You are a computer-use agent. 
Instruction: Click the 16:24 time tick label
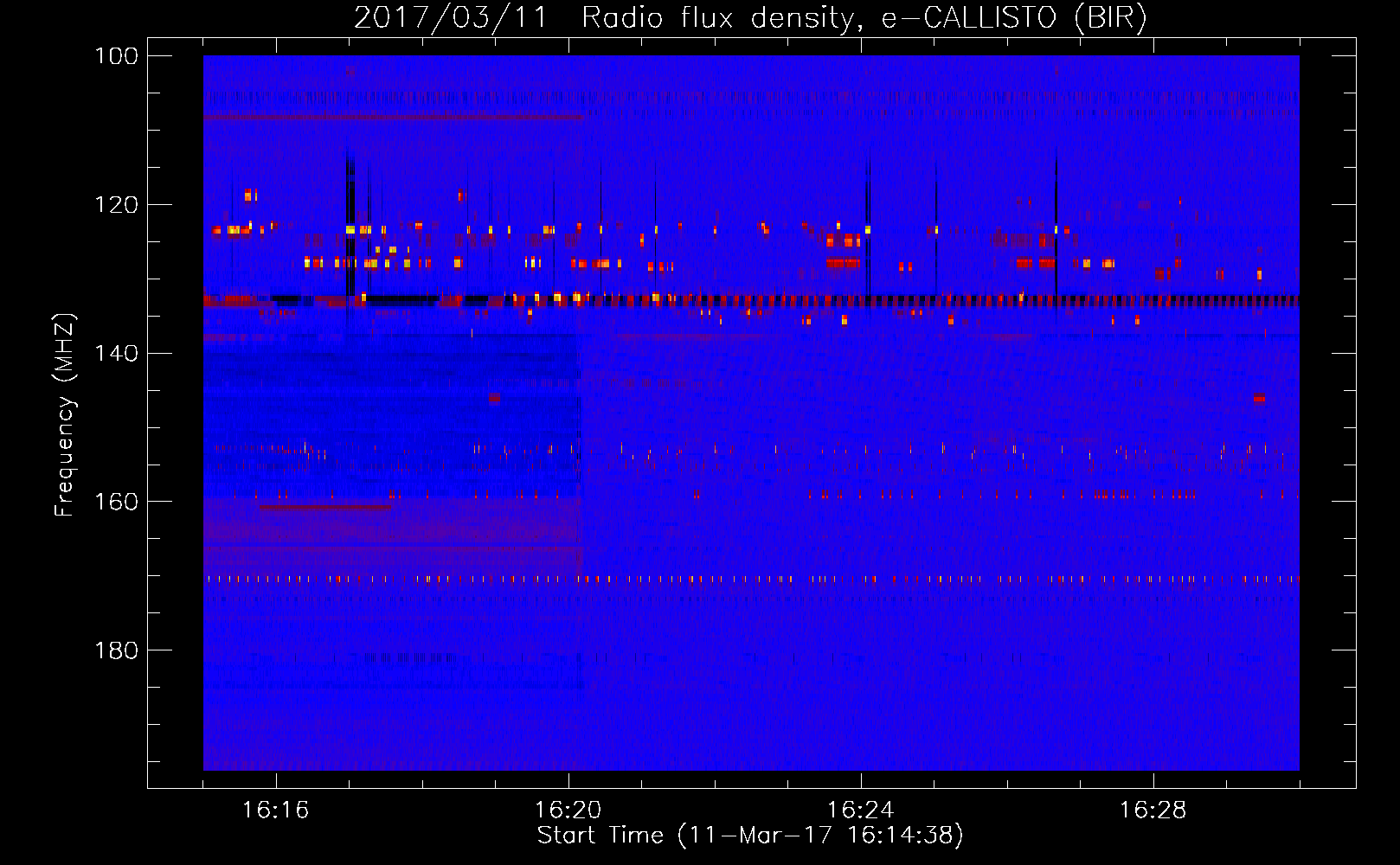pos(860,811)
